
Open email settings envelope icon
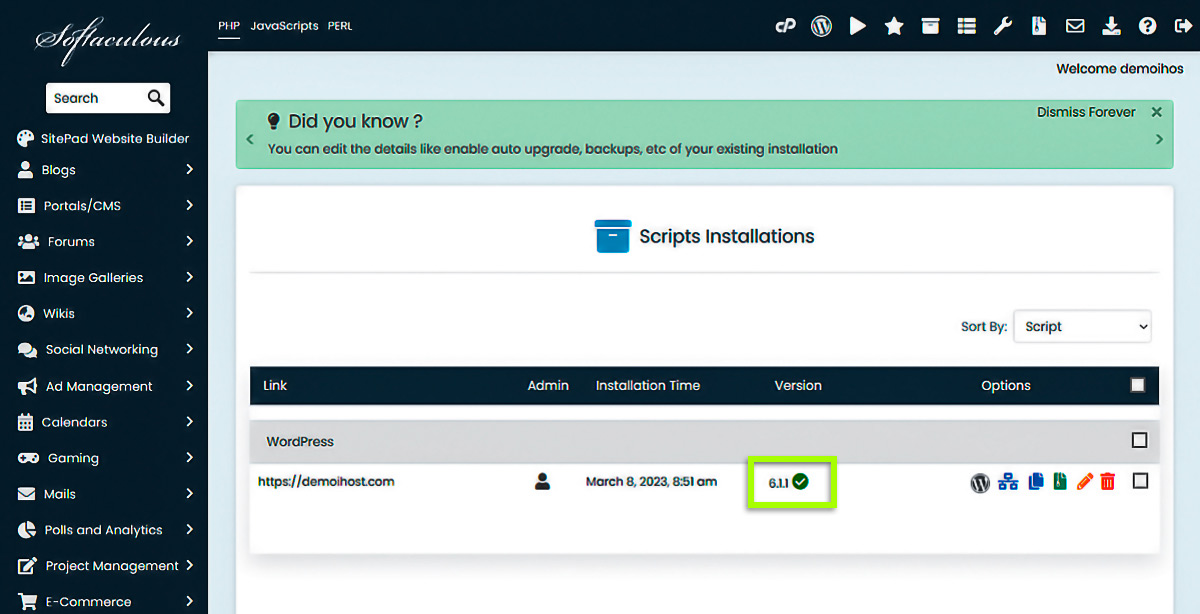(x=1075, y=26)
